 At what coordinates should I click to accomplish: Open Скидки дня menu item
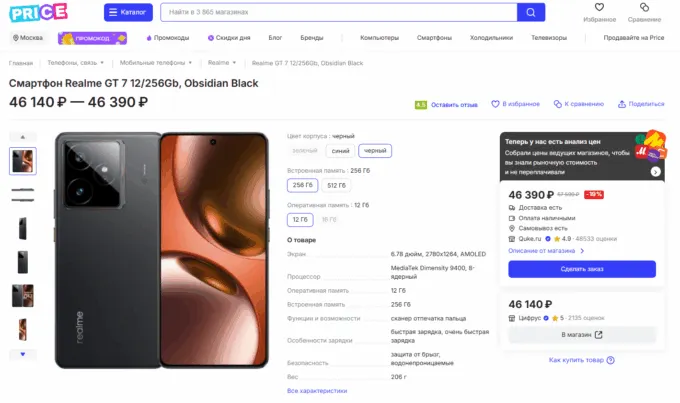229,38
